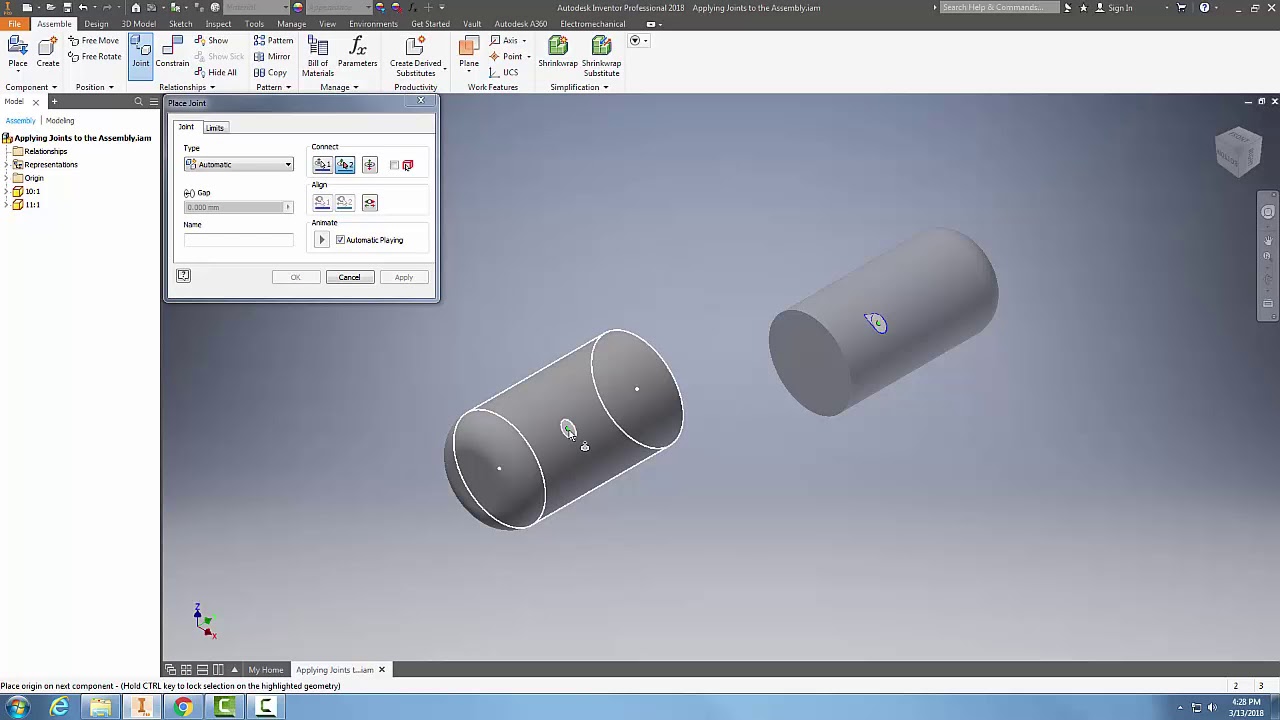Expand the Relationships panel dropdown
This screenshot has height=720, width=1280.
click(x=187, y=87)
